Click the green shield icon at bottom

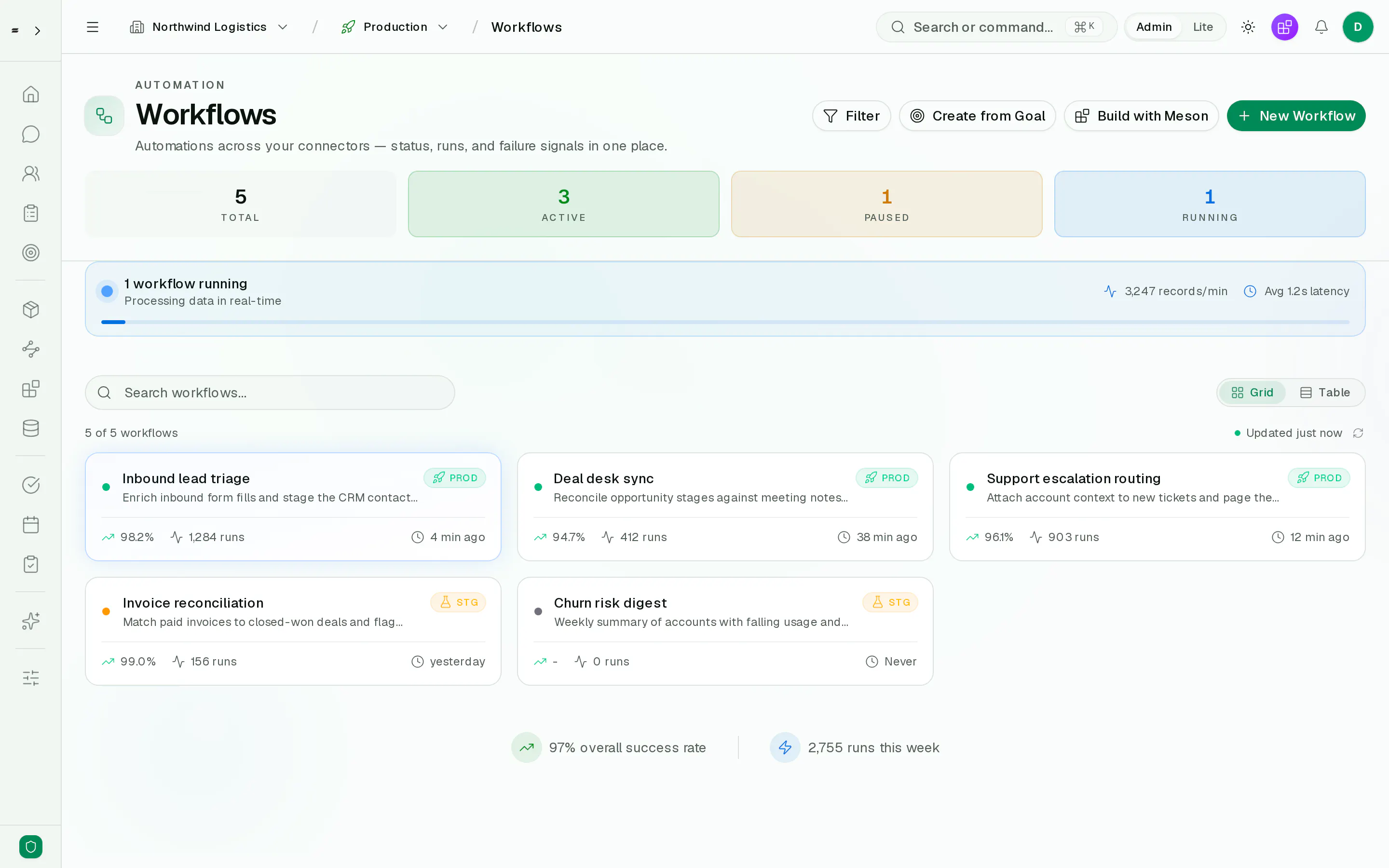(30, 847)
